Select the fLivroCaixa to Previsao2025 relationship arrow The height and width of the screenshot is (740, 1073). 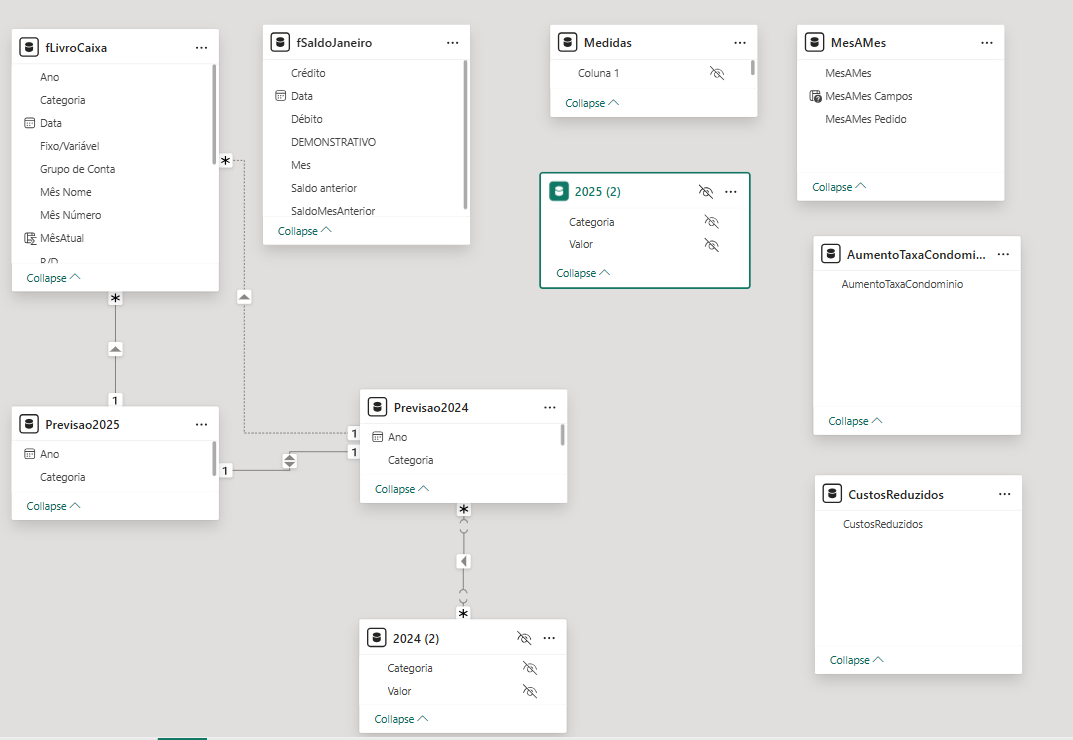pyautogui.click(x=116, y=349)
